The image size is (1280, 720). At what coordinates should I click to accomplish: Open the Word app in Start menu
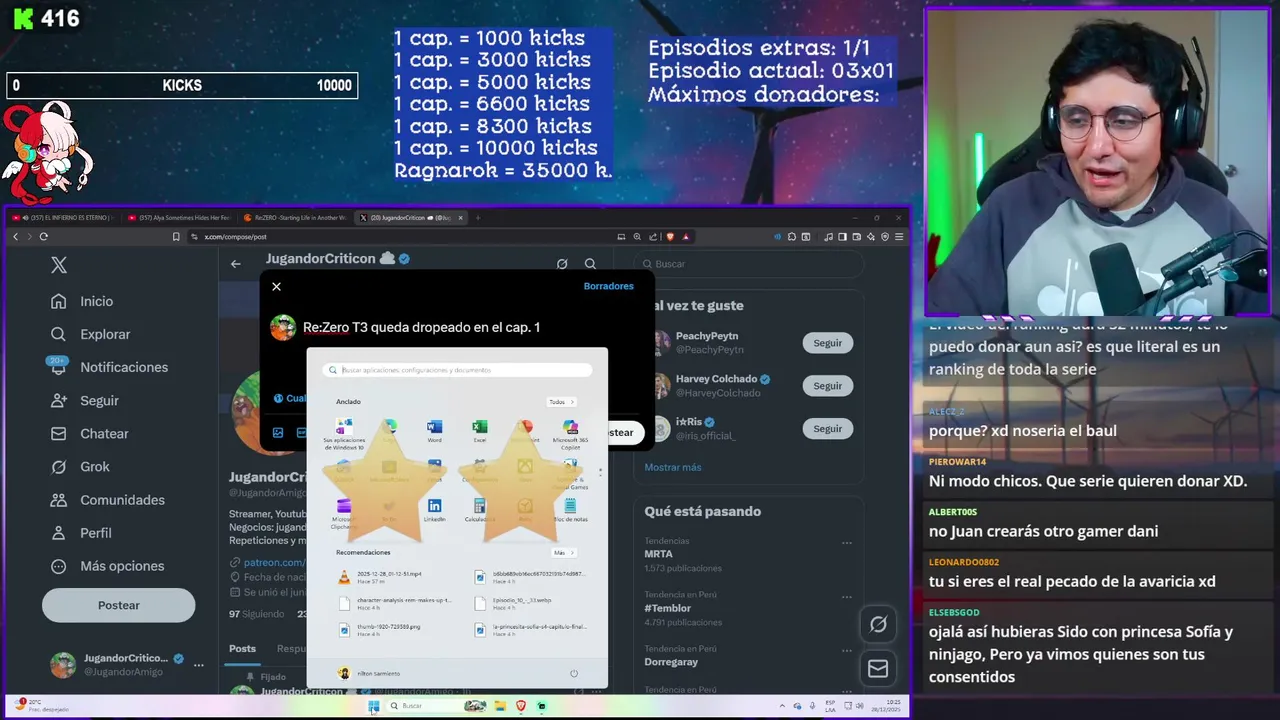click(x=434, y=431)
